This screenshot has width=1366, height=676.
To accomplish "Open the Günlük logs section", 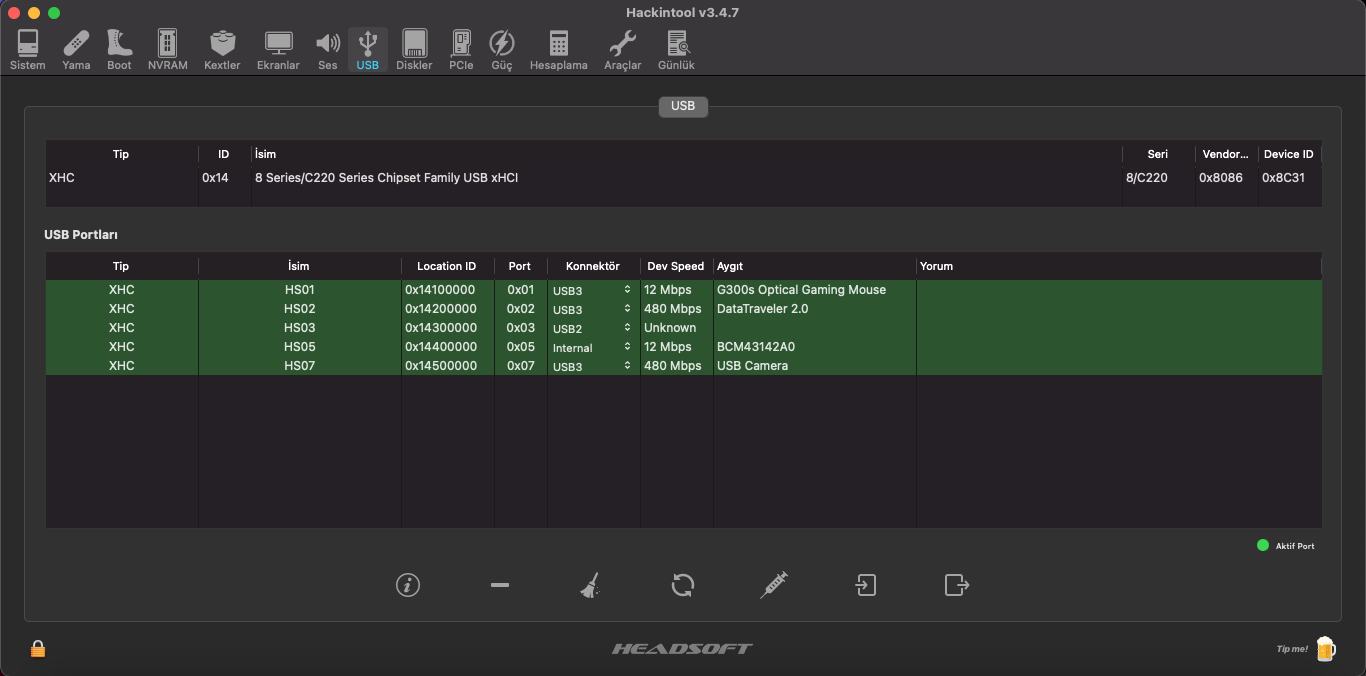I will pyautogui.click(x=676, y=50).
